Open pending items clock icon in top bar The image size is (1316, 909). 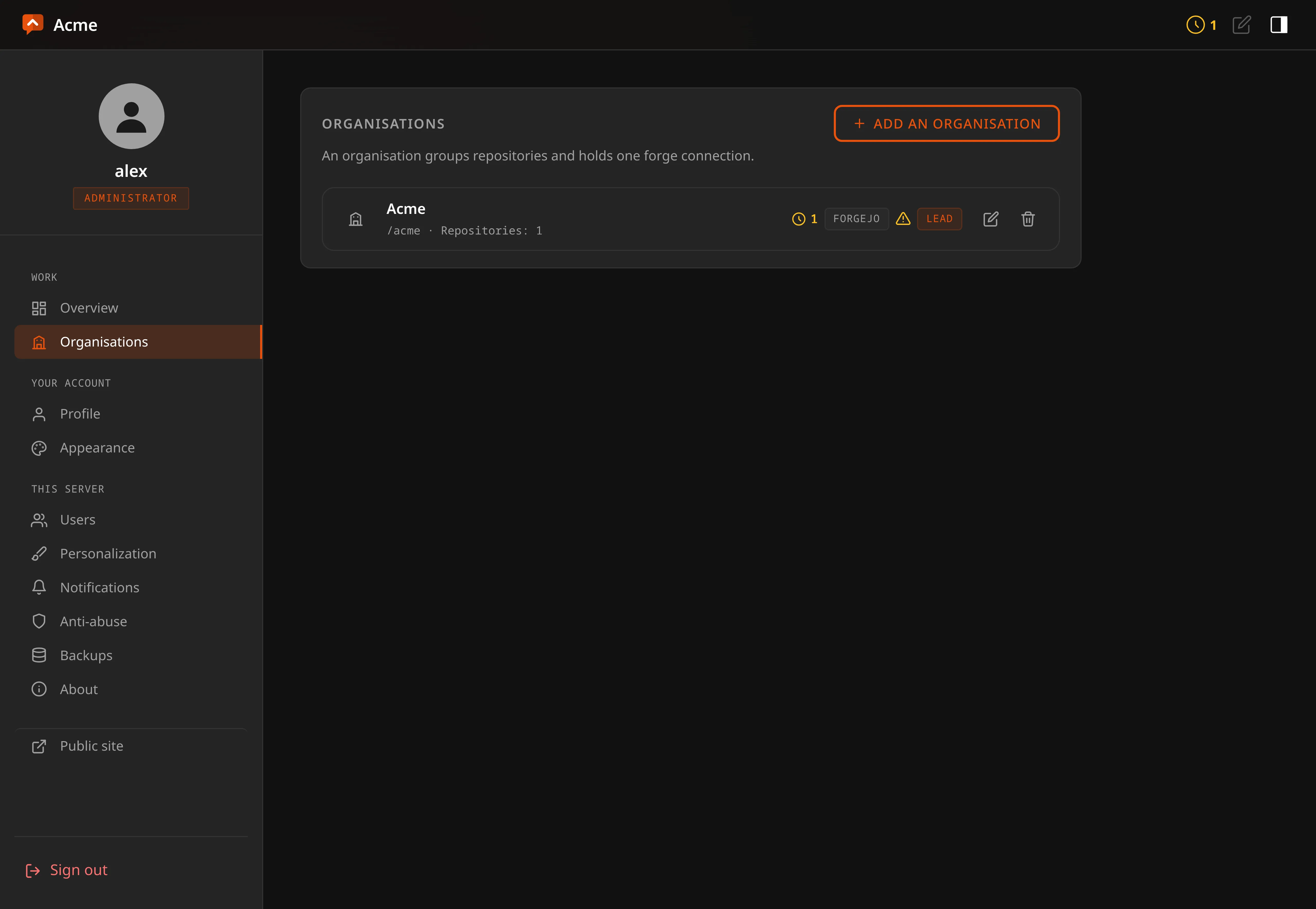[x=1195, y=24]
